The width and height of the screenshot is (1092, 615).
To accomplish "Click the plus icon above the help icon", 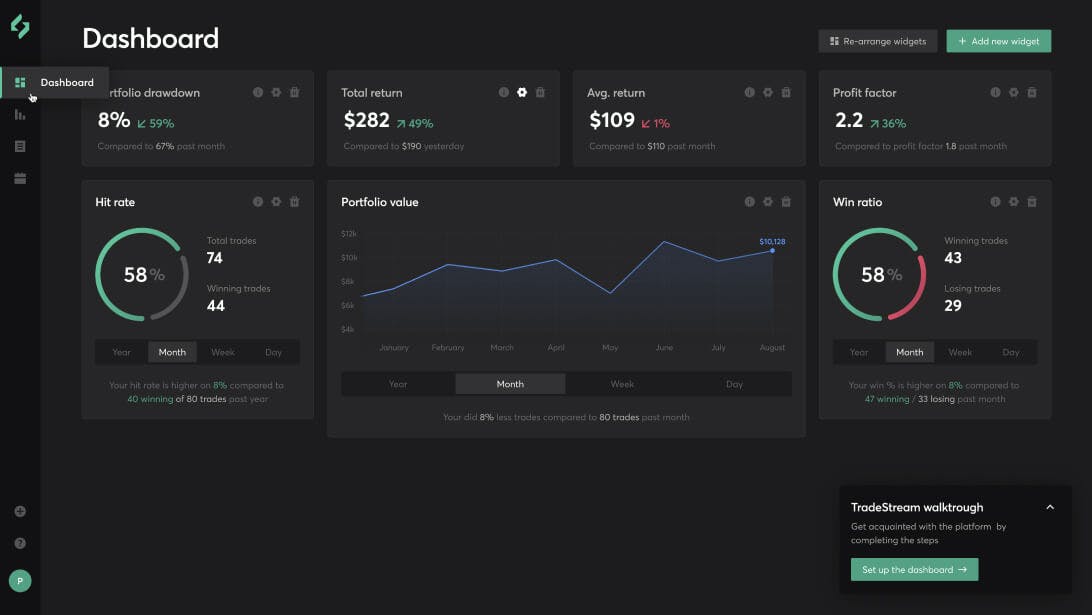I will [20, 511].
